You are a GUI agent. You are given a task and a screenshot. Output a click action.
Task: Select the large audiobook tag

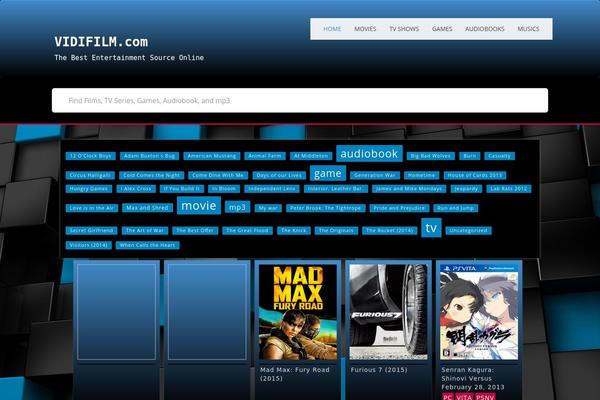click(x=369, y=153)
